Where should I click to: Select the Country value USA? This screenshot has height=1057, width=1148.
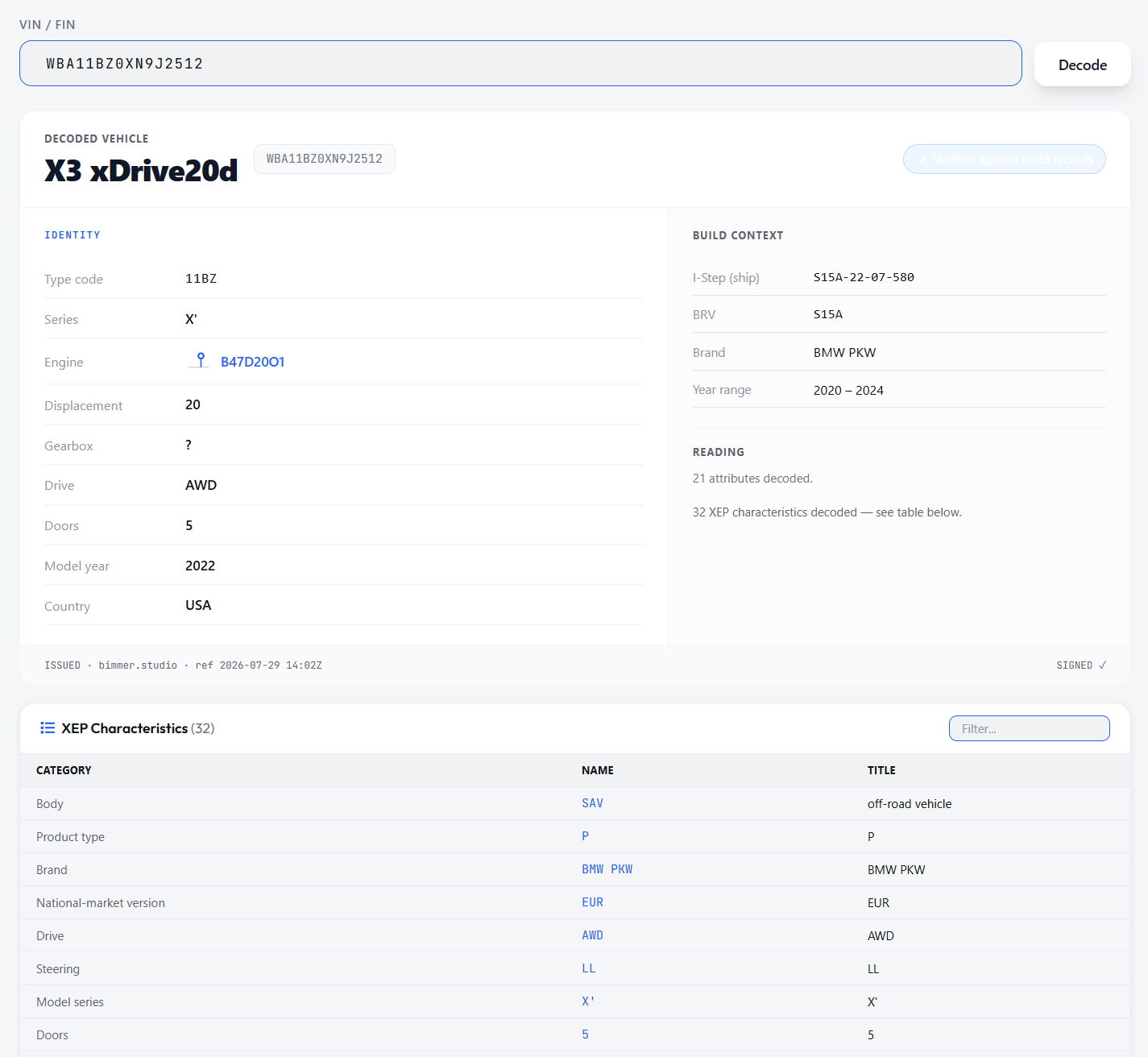[x=198, y=605]
